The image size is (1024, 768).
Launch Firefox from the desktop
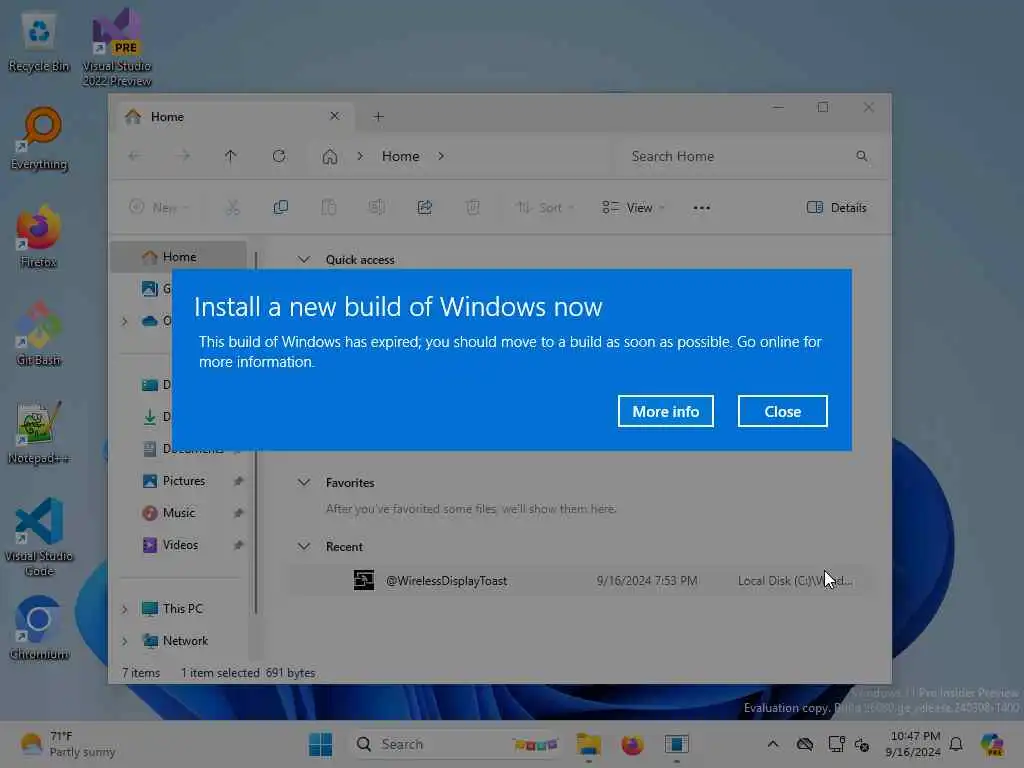coord(39,237)
